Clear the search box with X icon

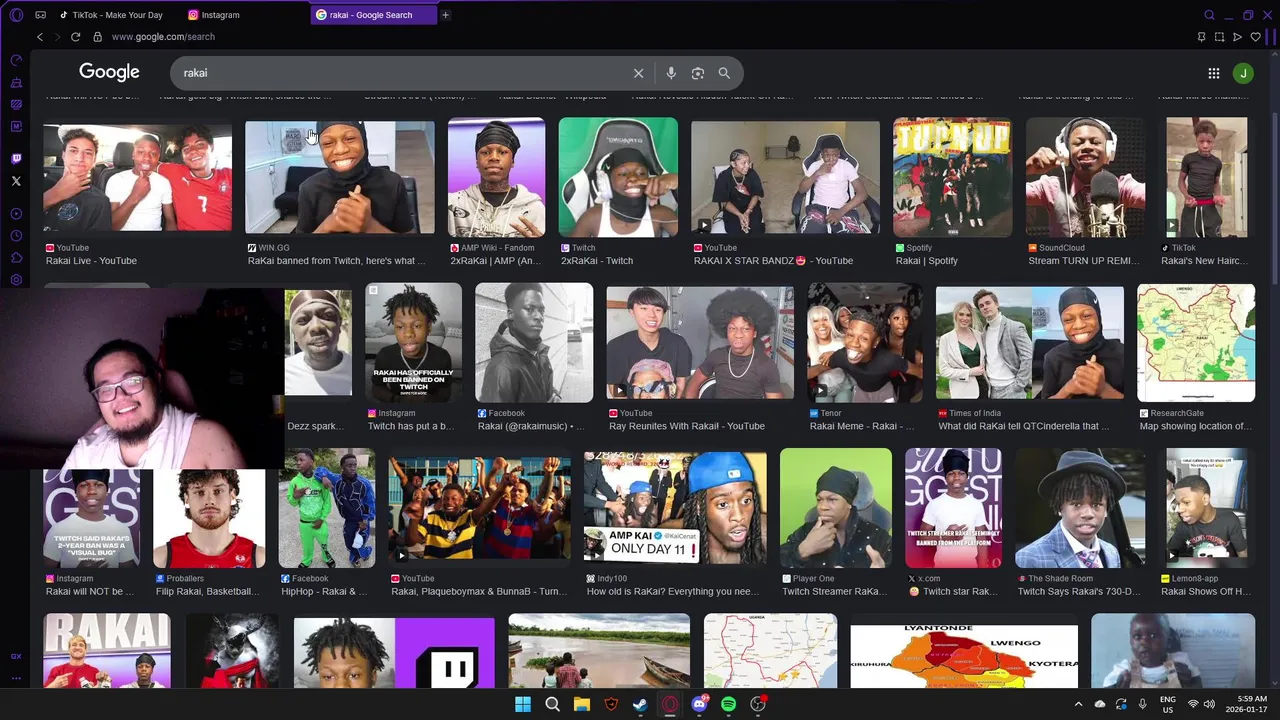point(638,73)
